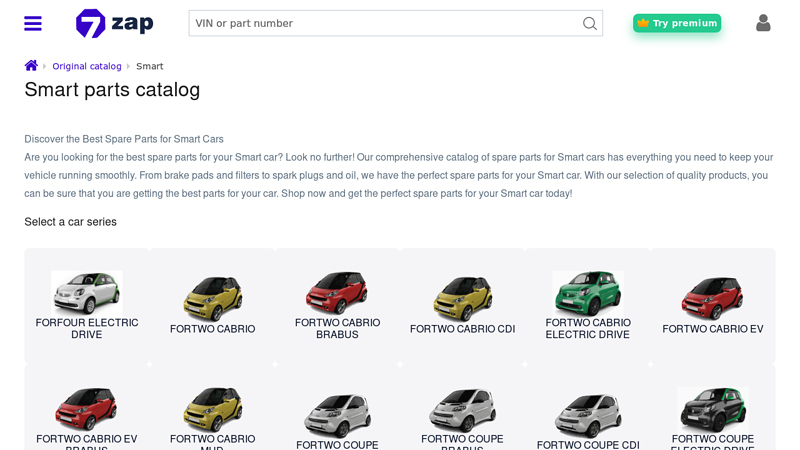The image size is (800, 450).
Task: Open the hamburger menu
Action: tap(33, 23)
